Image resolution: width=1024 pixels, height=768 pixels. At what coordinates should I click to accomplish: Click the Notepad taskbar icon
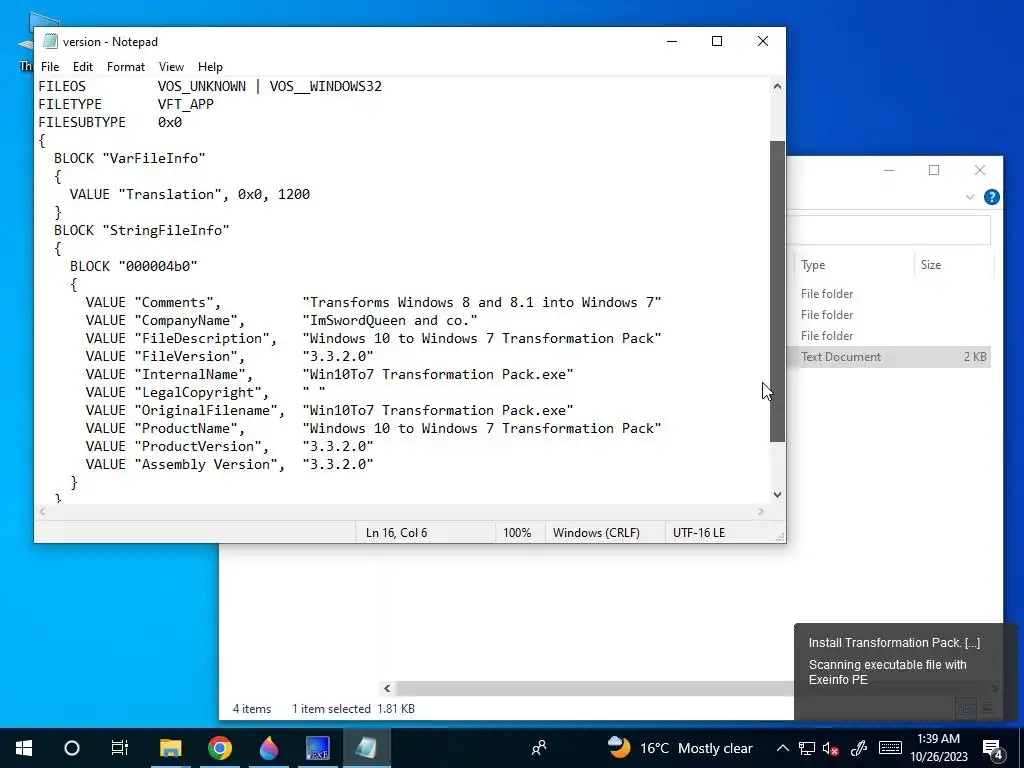pyautogui.click(x=366, y=748)
